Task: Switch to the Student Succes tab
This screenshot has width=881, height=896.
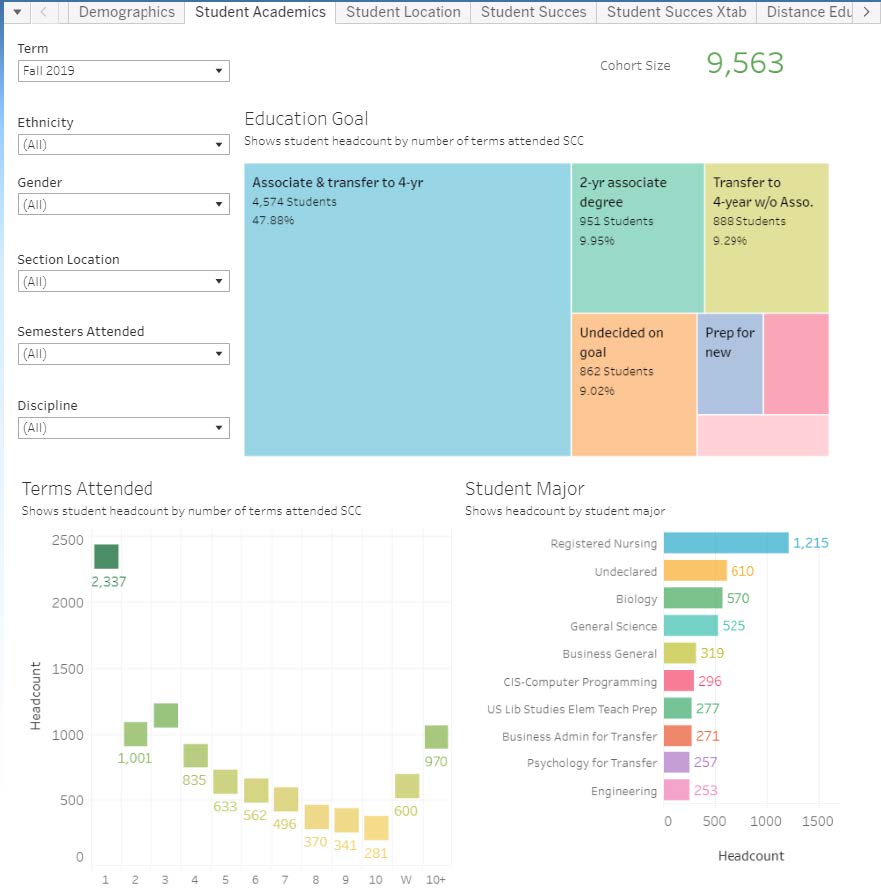Action: [533, 12]
